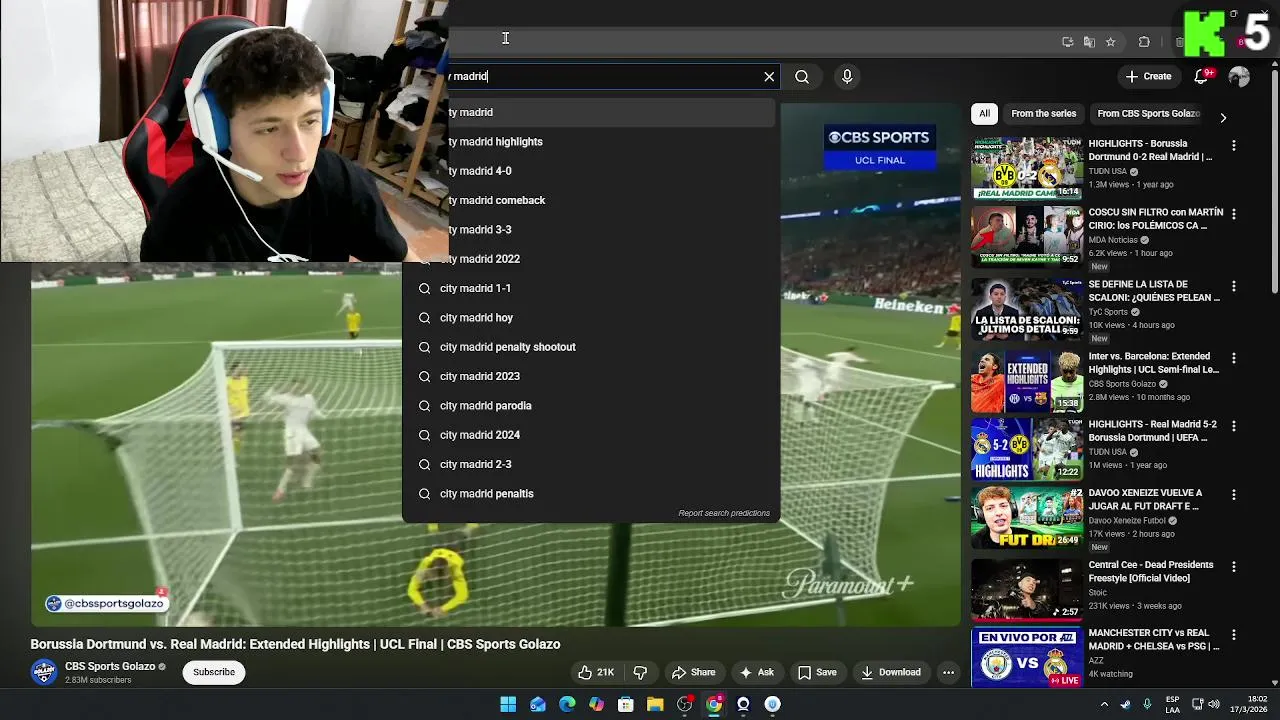Choose suggestion city madrid comeback

[590, 200]
